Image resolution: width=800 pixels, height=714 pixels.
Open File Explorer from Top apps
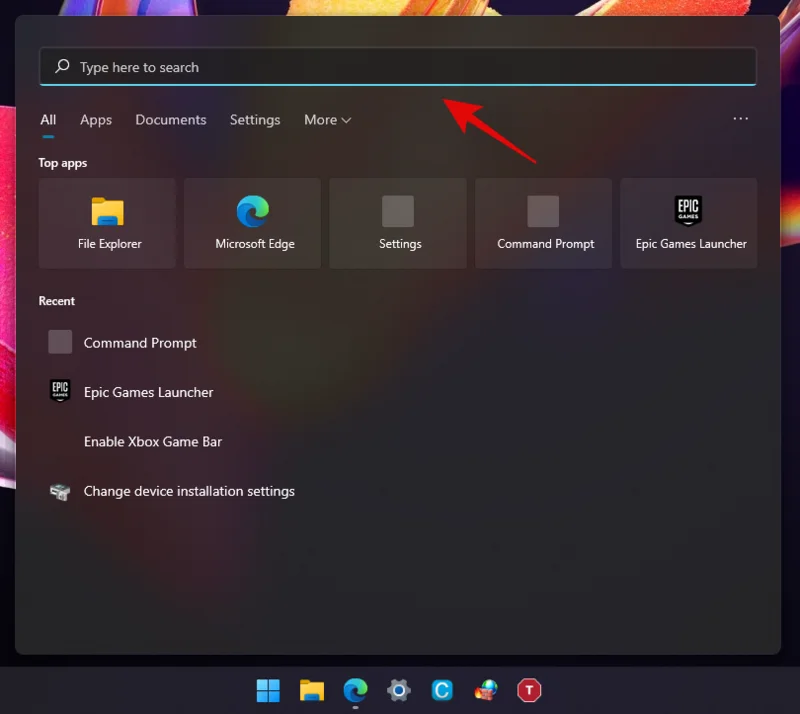click(107, 223)
